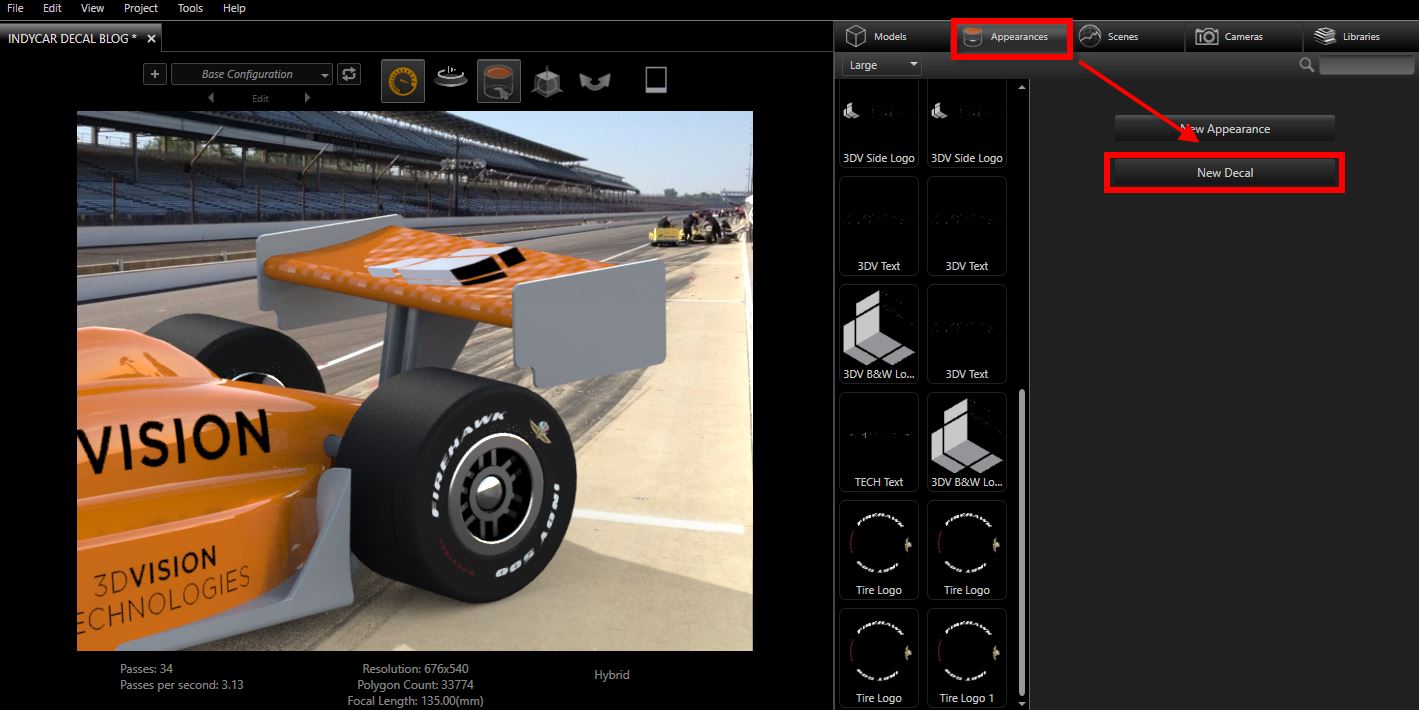Image resolution: width=1419 pixels, height=710 pixels.
Task: Click the magnifier search icon
Action: point(1306,65)
